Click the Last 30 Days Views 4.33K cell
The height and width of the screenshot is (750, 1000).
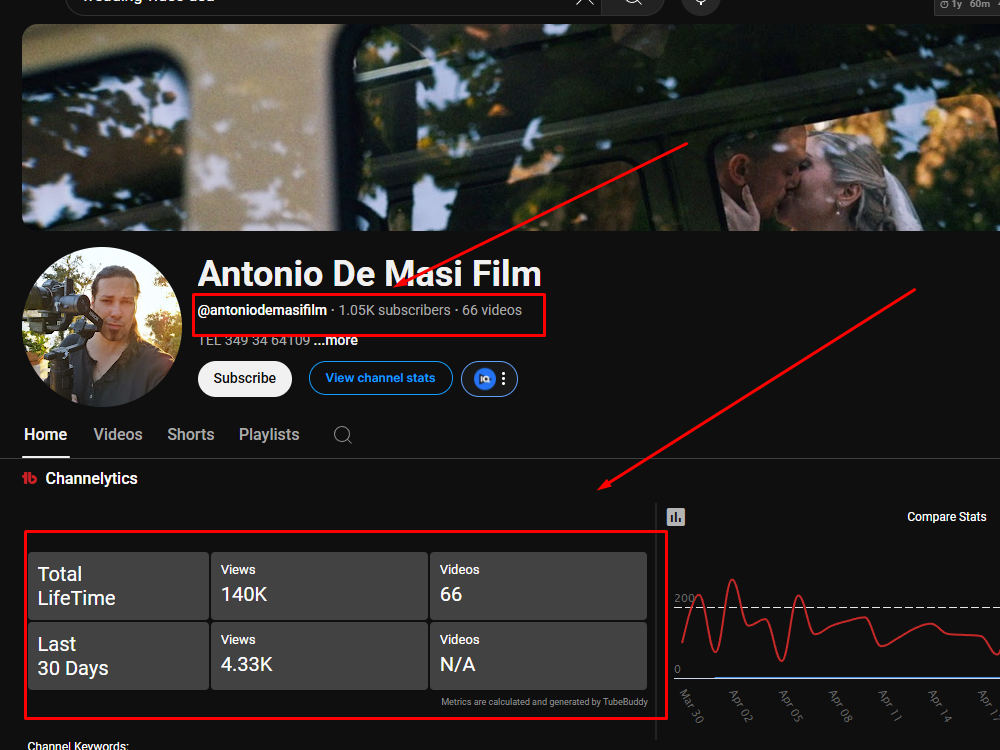coord(319,656)
